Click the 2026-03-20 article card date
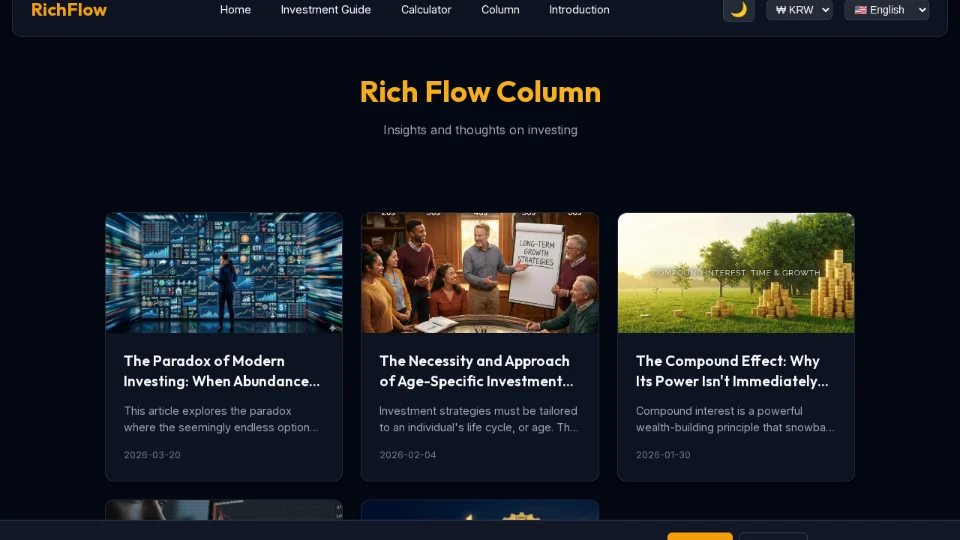 152,455
